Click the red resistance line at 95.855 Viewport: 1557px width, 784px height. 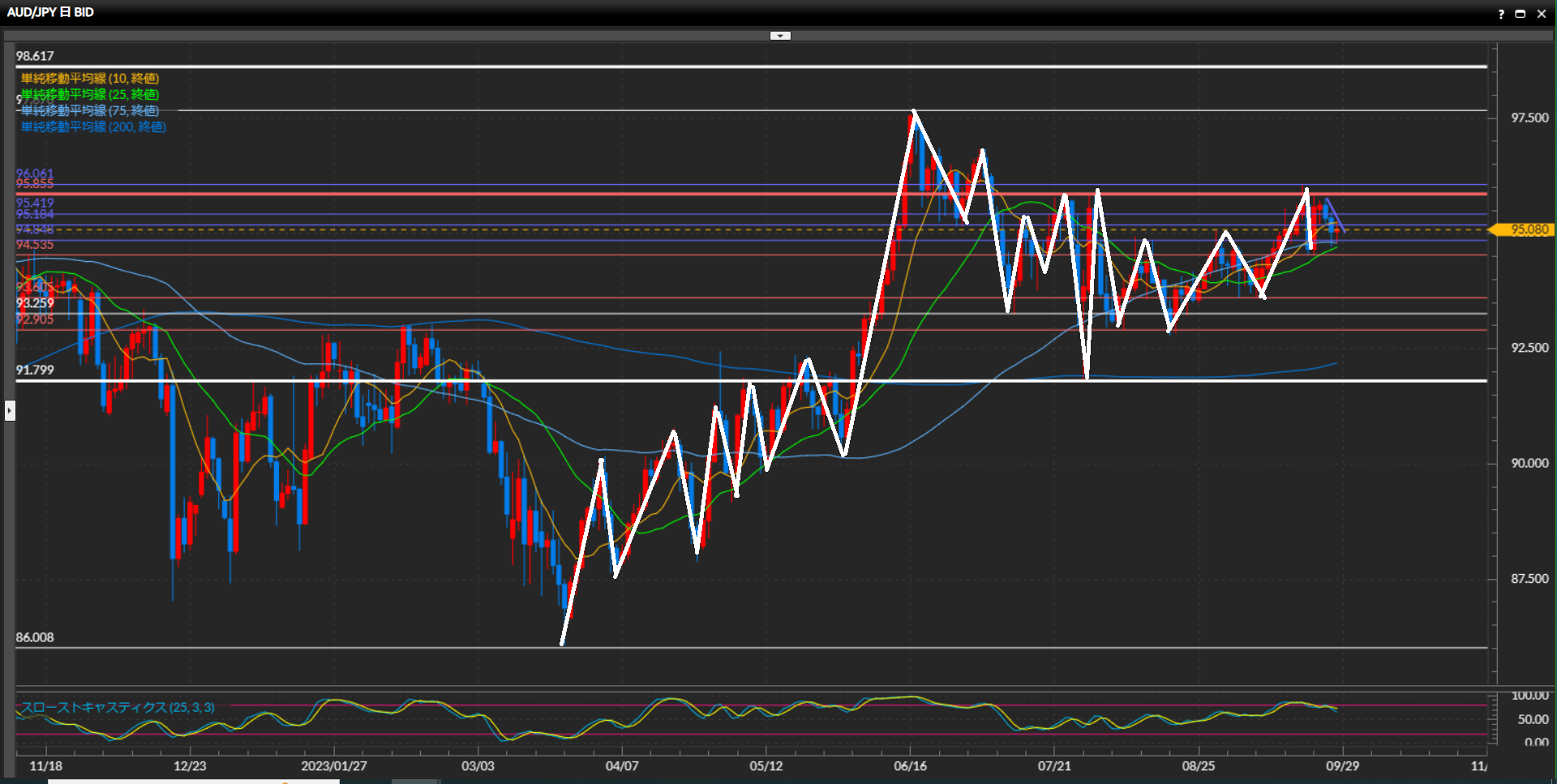[x=568, y=194]
